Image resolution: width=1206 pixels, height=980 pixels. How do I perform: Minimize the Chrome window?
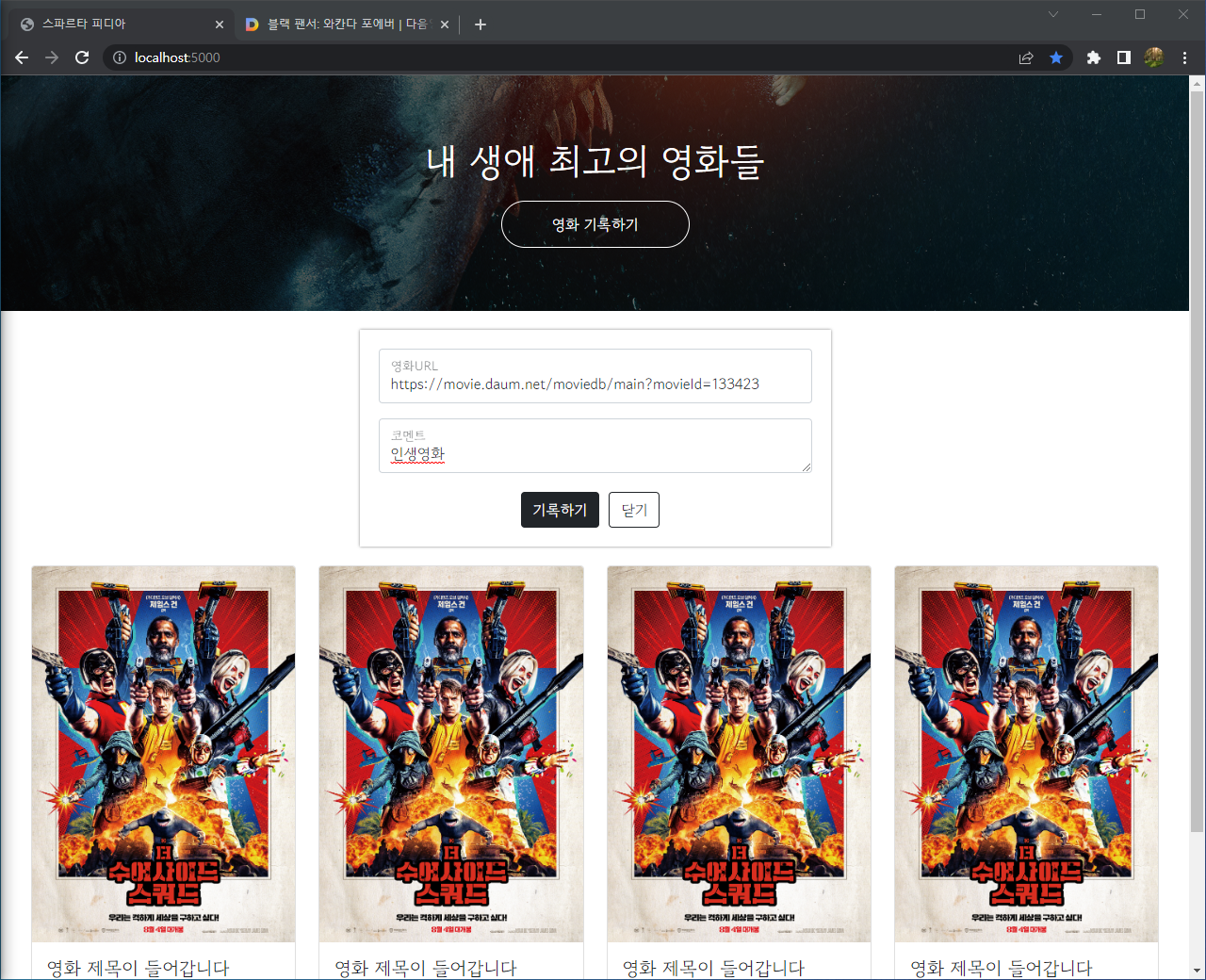(1097, 14)
